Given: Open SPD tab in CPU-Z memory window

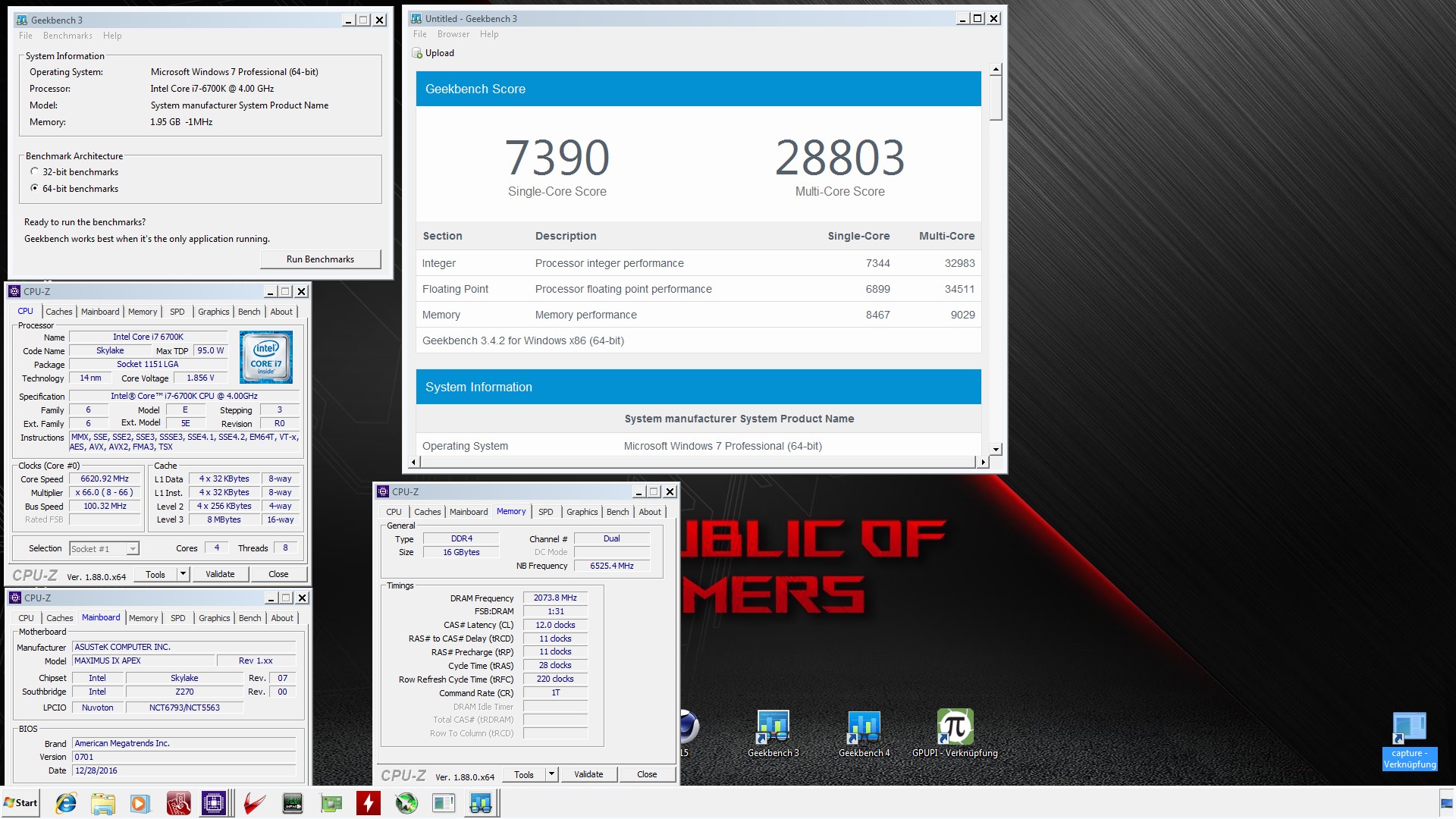Looking at the screenshot, I should point(546,512).
